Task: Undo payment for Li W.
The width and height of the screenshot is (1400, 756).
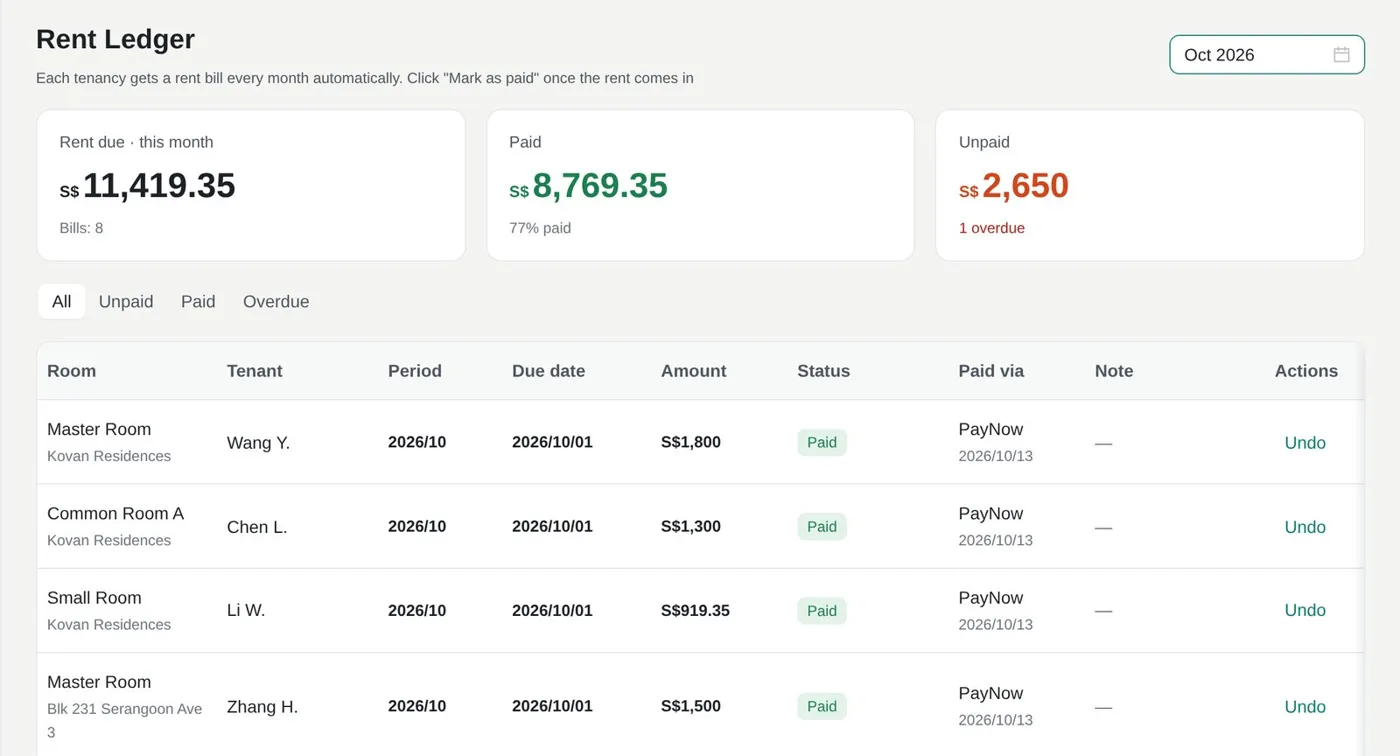Action: coord(1305,610)
